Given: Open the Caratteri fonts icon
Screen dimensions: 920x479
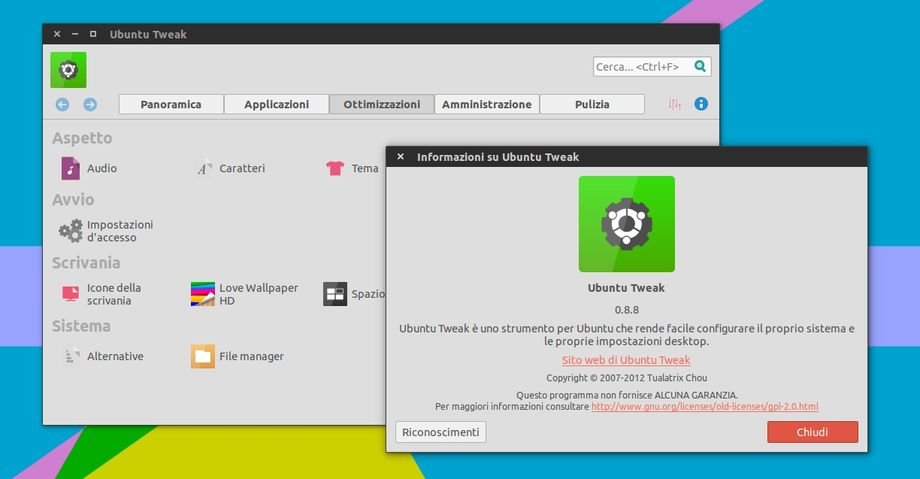Looking at the screenshot, I should [x=204, y=168].
